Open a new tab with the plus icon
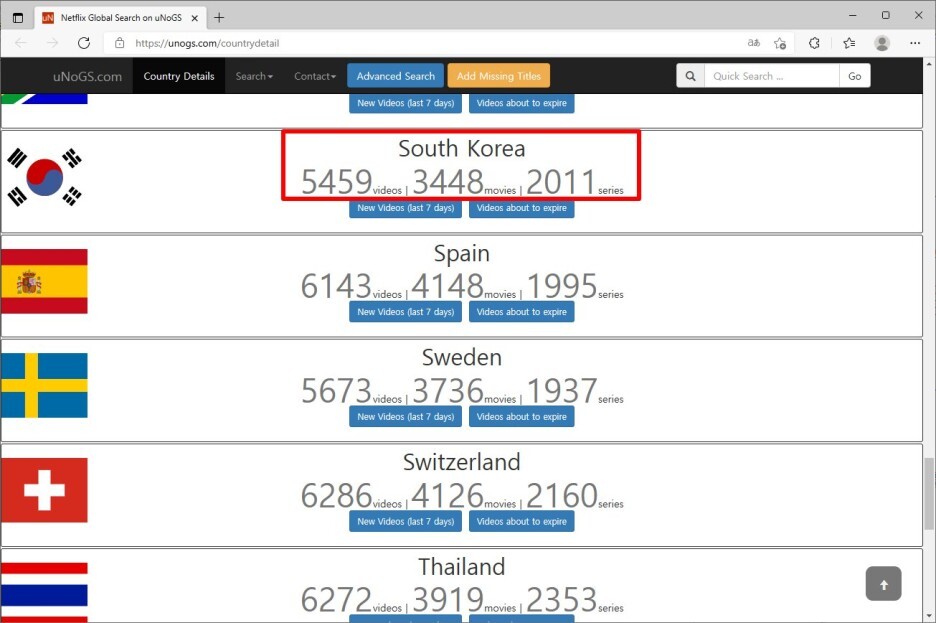Image resolution: width=936 pixels, height=623 pixels. [219, 18]
